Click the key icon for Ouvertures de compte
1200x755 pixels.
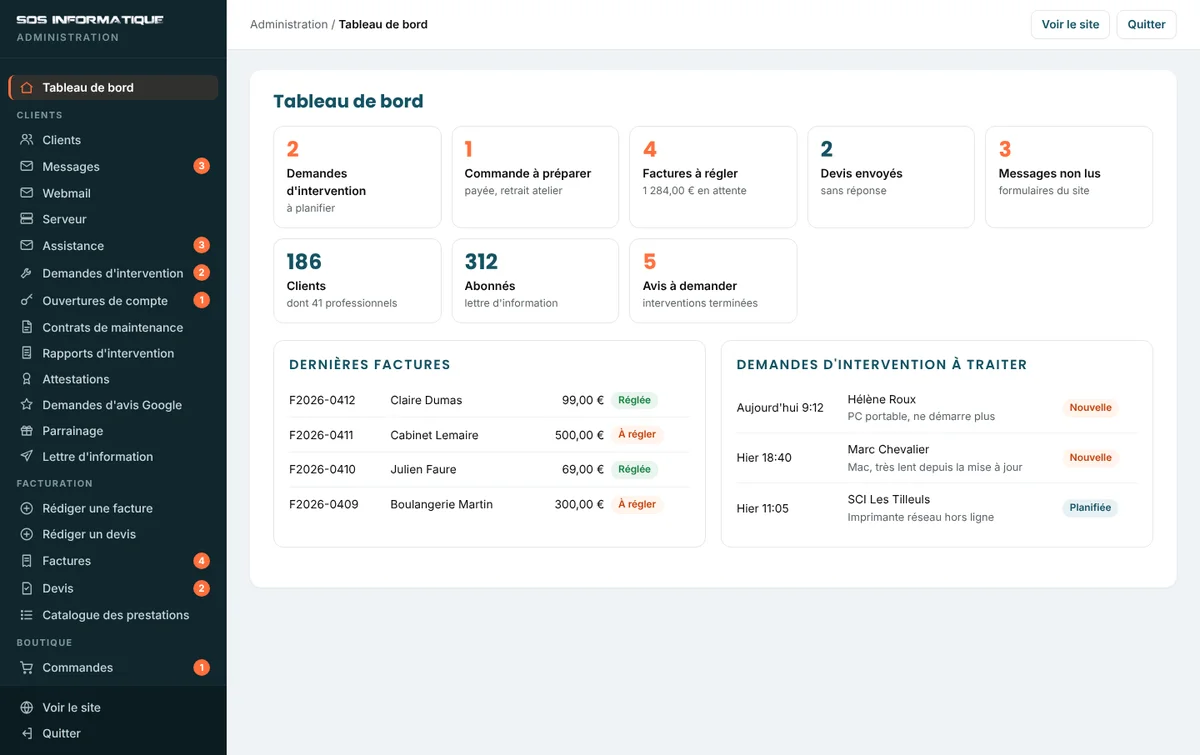point(27,301)
